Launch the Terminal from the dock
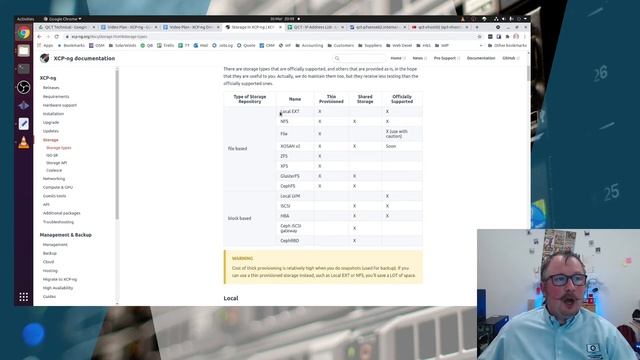The height and width of the screenshot is (360, 640). click(x=24, y=69)
